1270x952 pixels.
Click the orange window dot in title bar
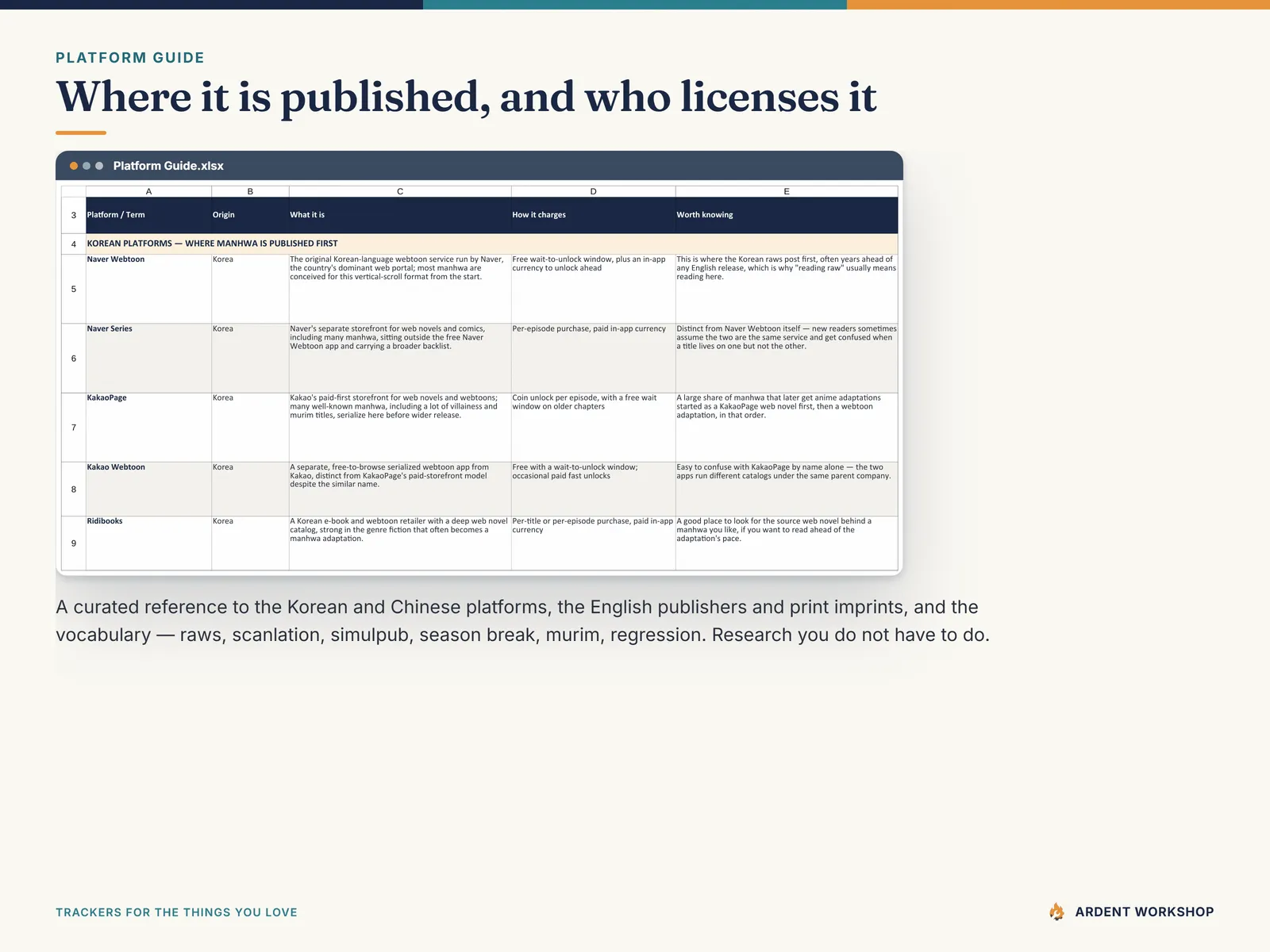pyautogui.click(x=74, y=166)
